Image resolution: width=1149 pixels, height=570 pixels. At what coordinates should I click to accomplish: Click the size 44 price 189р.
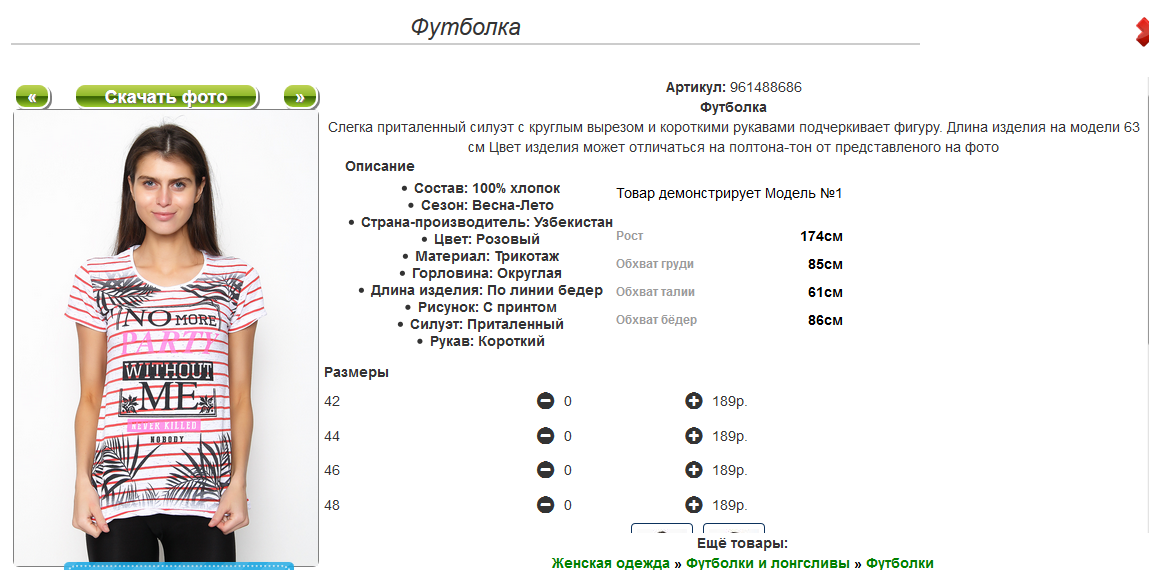pyautogui.click(x=730, y=437)
